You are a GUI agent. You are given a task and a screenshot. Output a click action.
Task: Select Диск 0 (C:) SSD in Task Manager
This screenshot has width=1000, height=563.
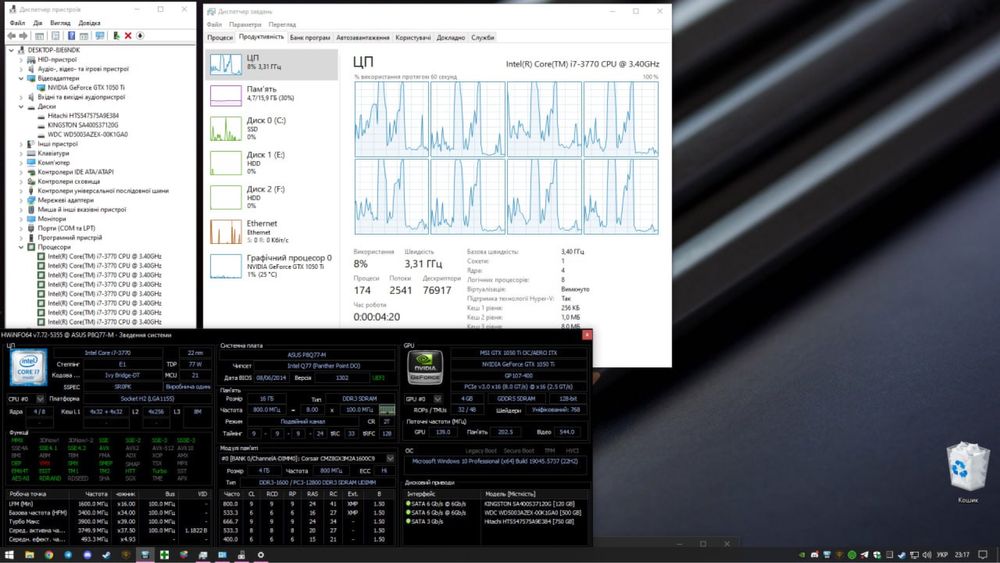[x=272, y=128]
